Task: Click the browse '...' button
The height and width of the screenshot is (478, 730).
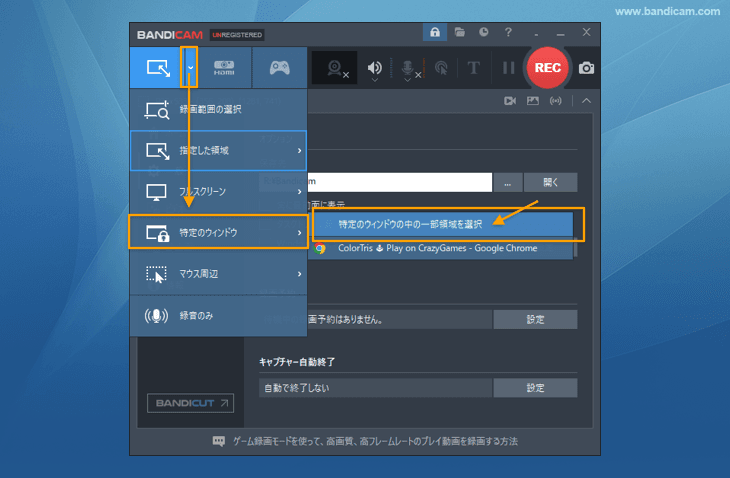Action: tap(507, 182)
